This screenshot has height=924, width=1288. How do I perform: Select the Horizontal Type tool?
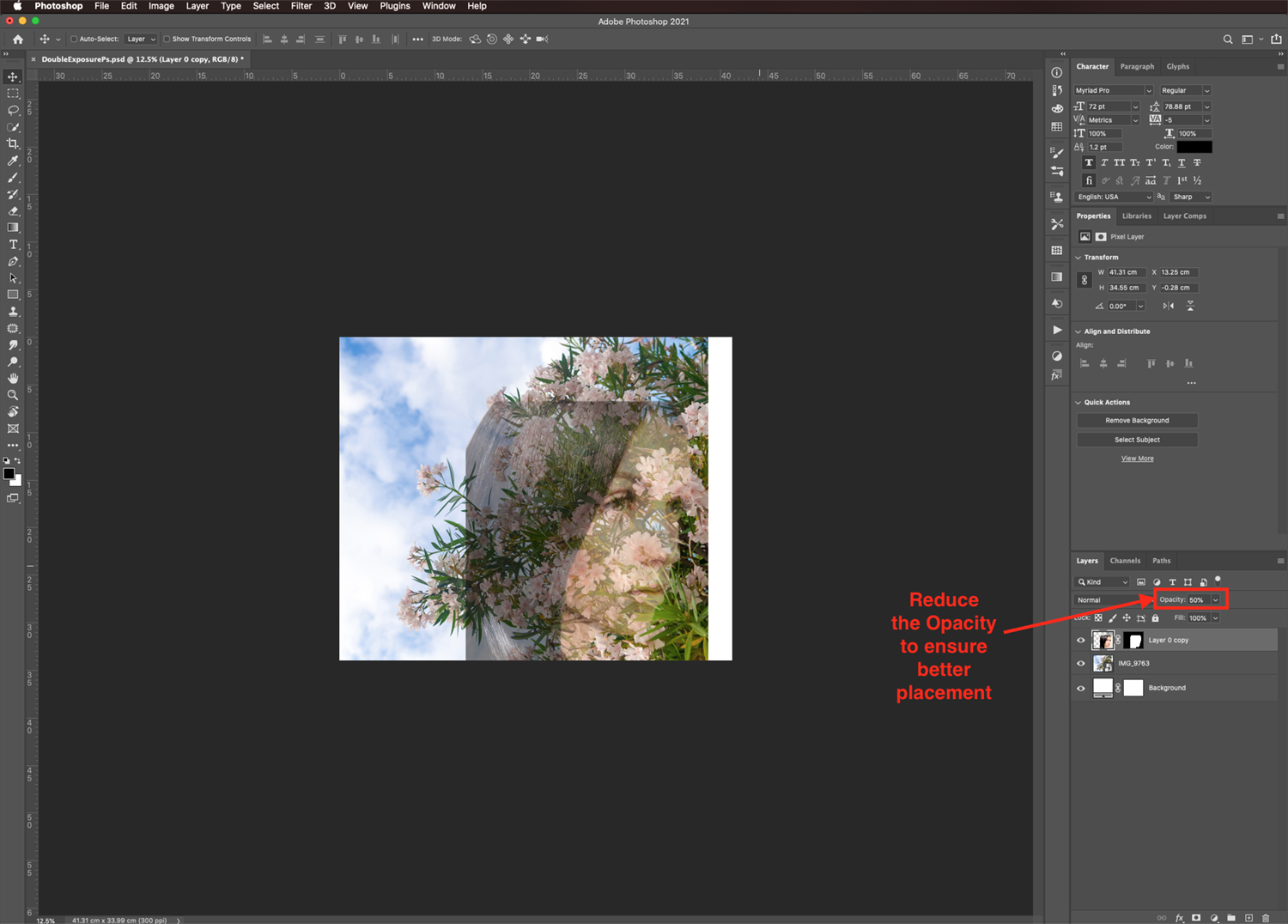13,245
